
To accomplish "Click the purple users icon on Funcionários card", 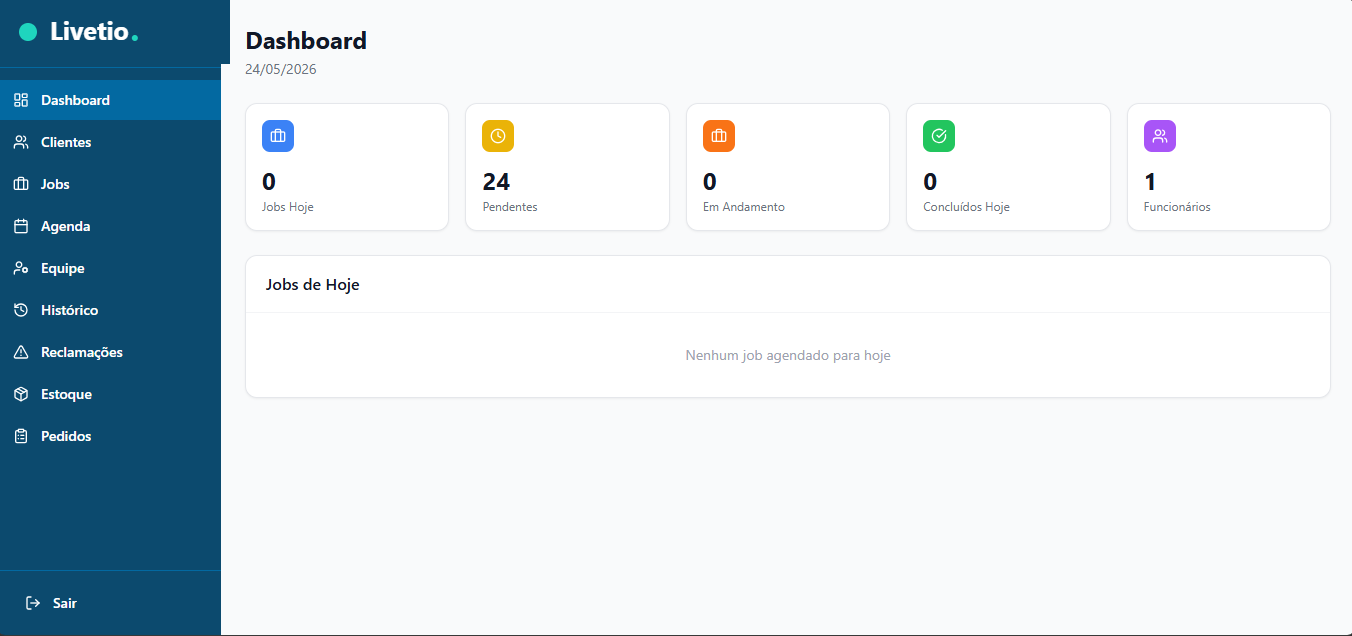I will tap(1160, 136).
